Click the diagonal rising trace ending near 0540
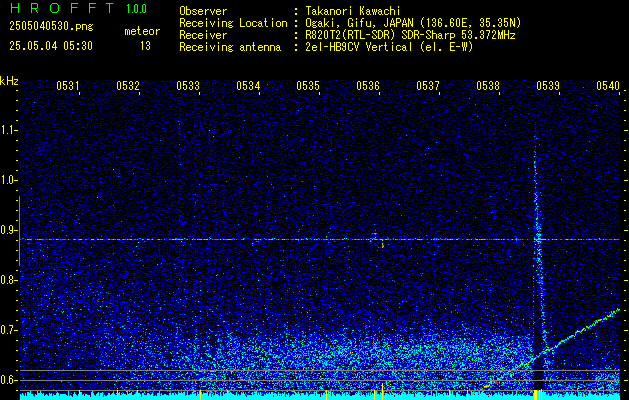629x400 pixels. pos(552,348)
